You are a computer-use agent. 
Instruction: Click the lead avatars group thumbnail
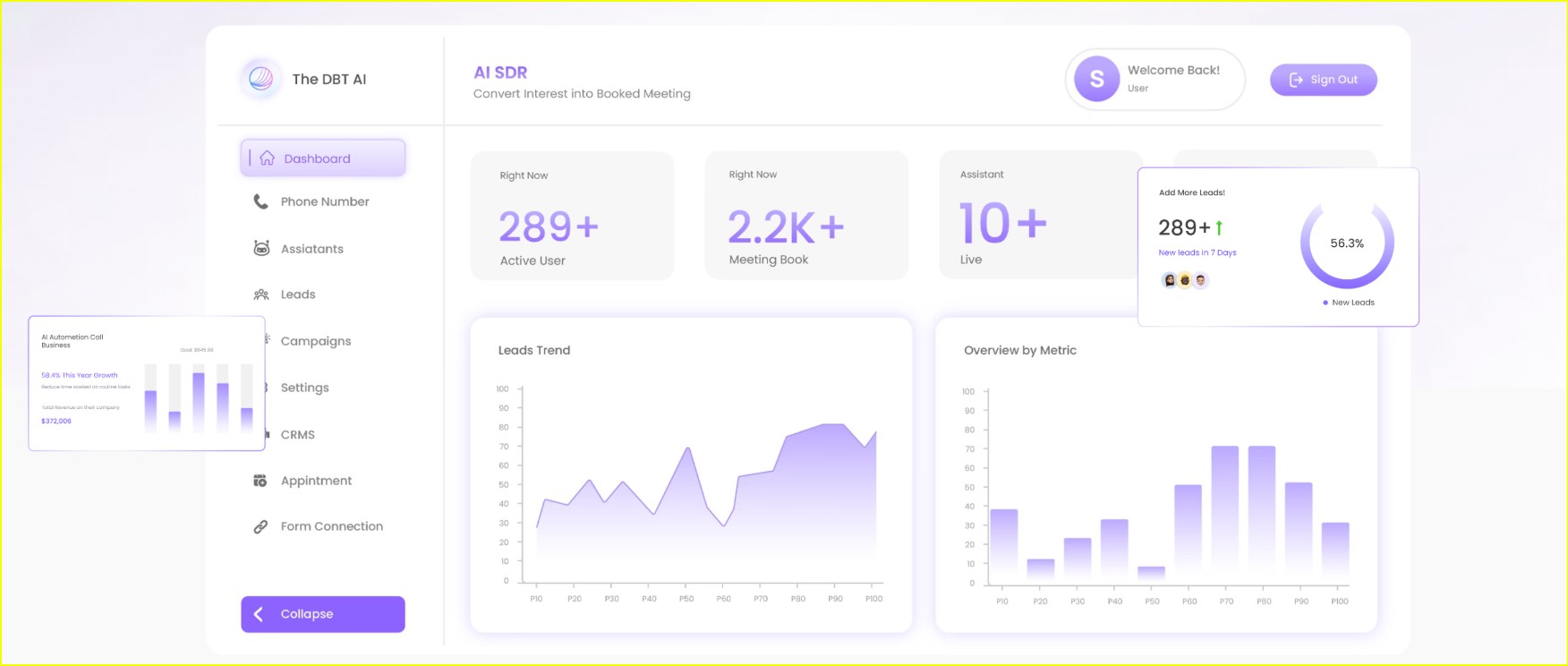1185,280
